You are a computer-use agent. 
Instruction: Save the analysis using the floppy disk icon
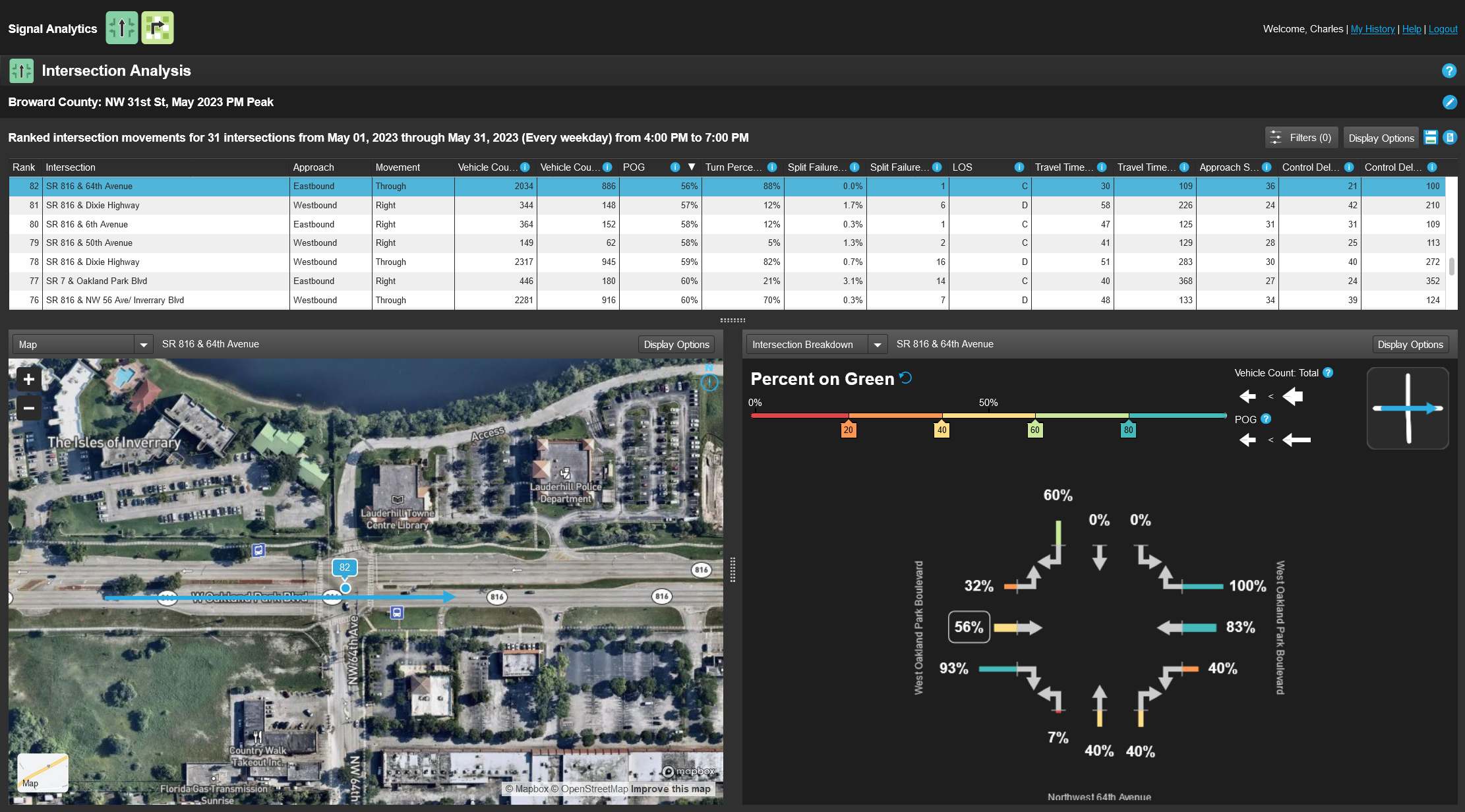pos(1431,137)
